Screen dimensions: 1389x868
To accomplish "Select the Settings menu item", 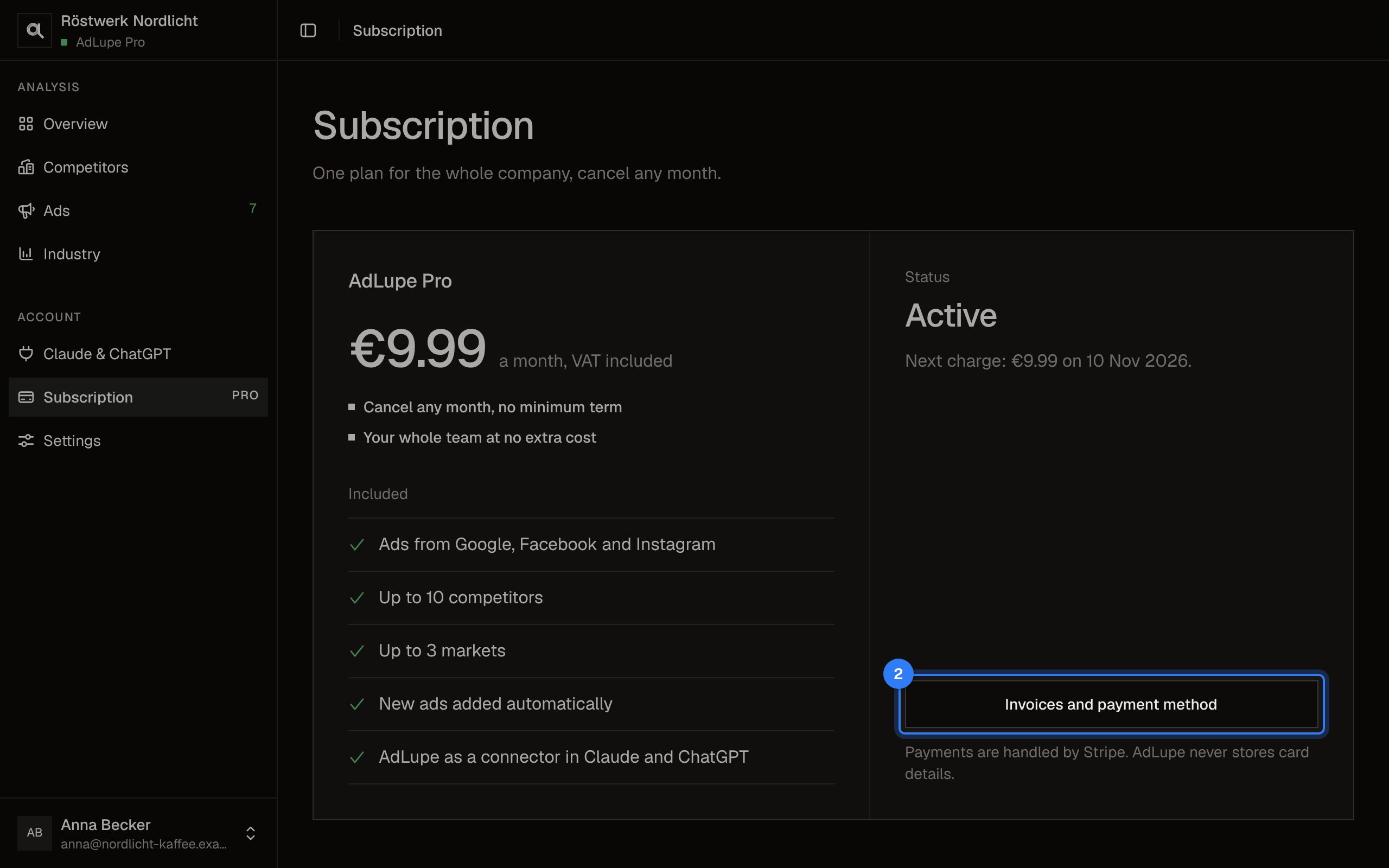I will (x=138, y=441).
